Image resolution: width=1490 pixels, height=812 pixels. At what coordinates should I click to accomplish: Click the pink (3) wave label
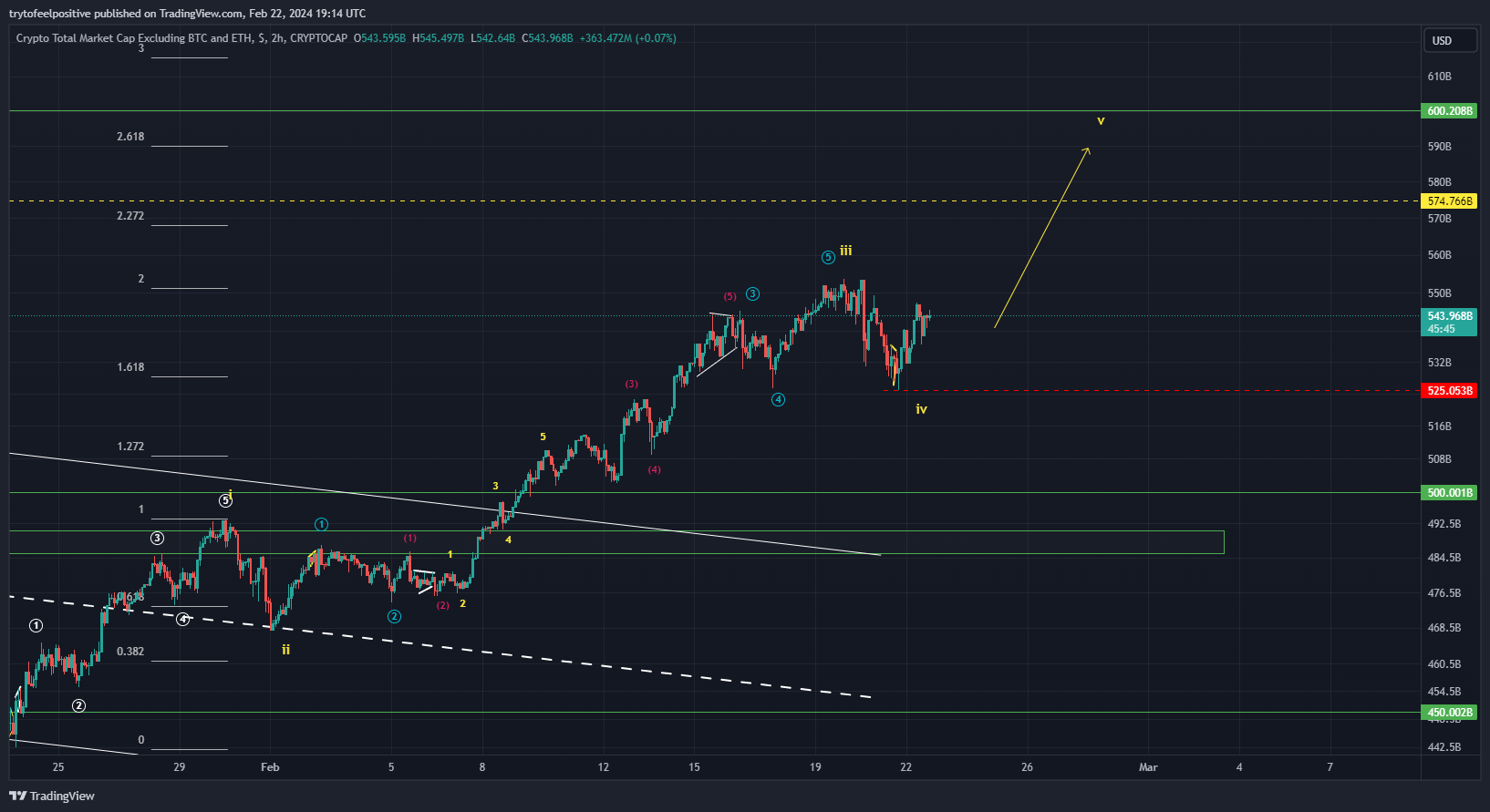click(x=632, y=384)
